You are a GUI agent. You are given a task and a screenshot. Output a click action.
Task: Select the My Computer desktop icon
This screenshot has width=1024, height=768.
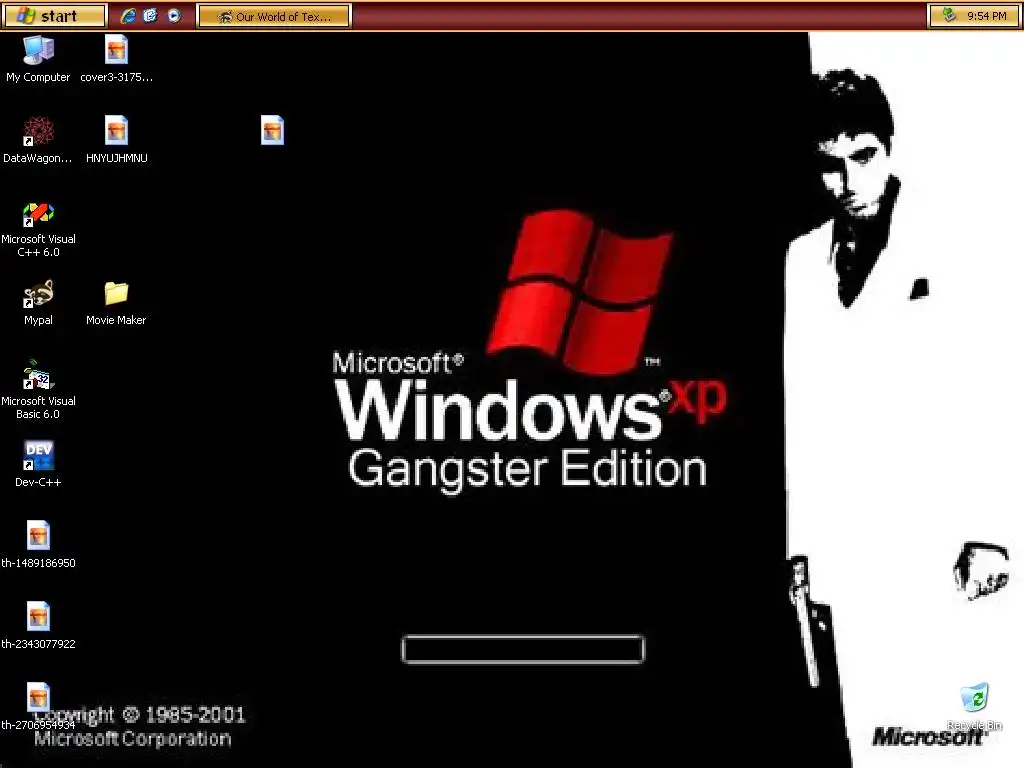click(38, 59)
